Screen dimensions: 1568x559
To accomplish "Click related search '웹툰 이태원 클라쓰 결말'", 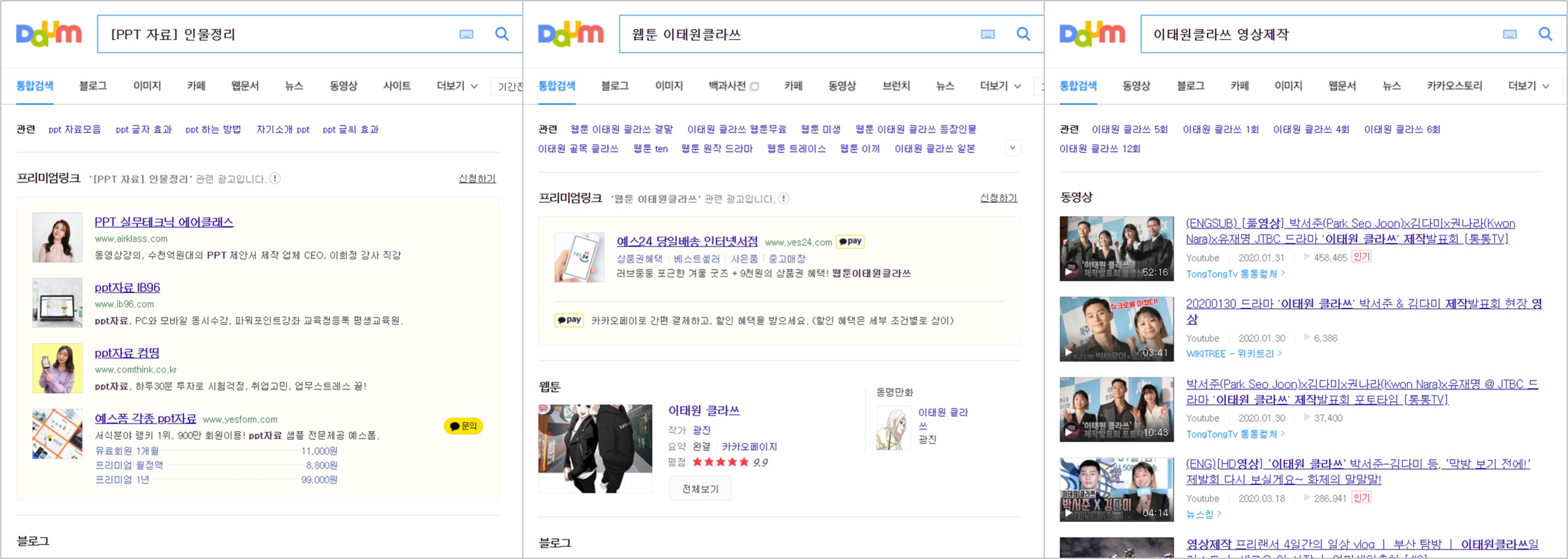I will [621, 129].
